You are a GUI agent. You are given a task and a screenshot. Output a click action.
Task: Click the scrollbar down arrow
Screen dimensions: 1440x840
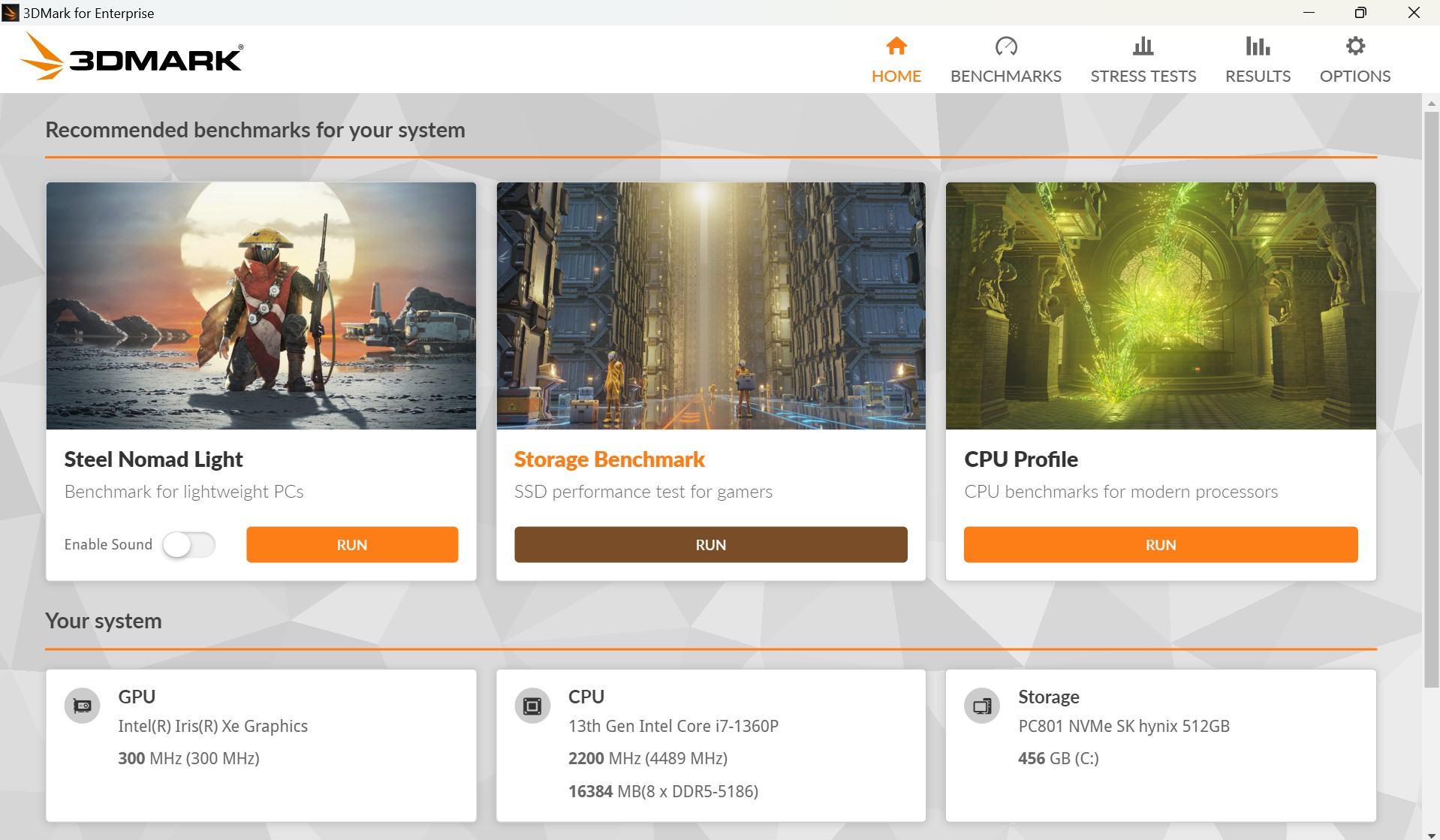click(1432, 835)
